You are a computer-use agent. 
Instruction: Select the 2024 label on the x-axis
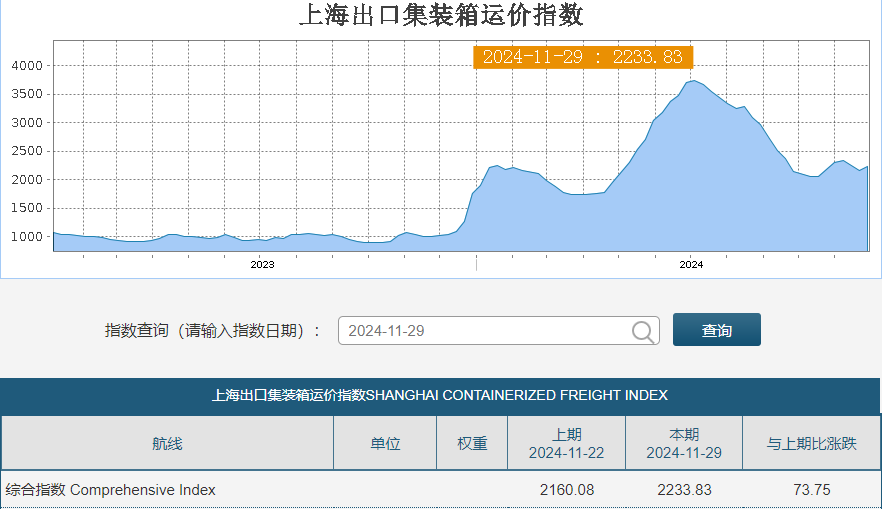(691, 265)
